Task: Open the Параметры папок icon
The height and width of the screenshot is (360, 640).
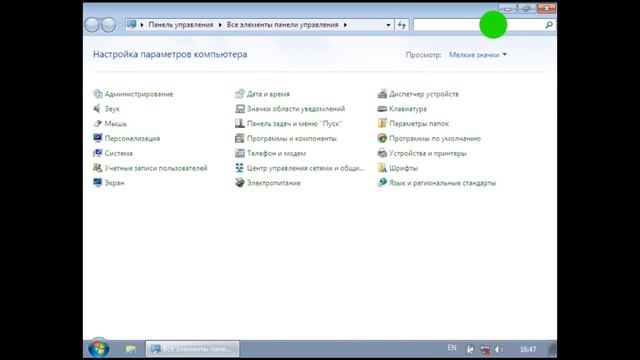Action: [x=382, y=123]
